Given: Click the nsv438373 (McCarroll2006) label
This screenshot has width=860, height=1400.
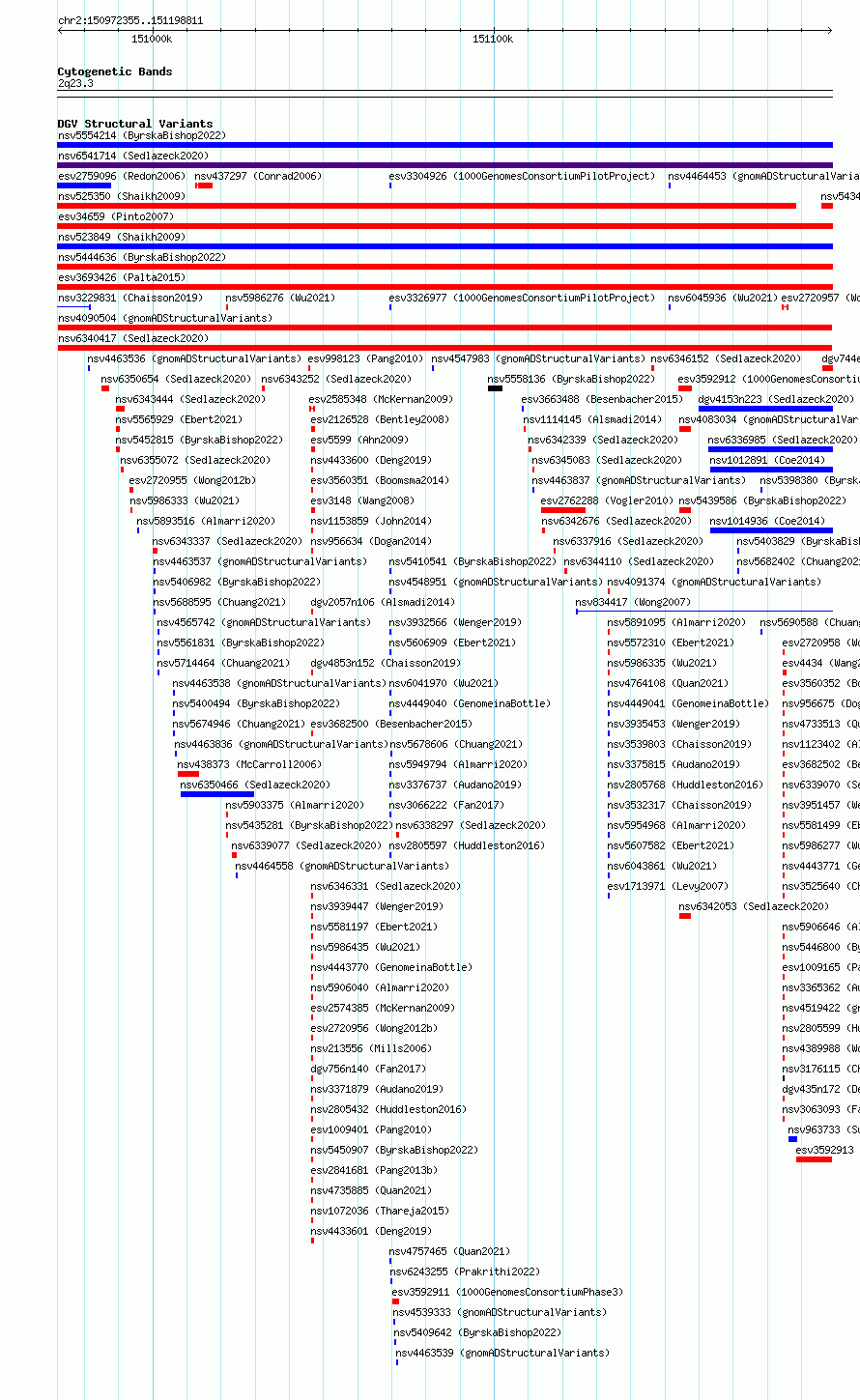Looking at the screenshot, I should coord(249,765).
